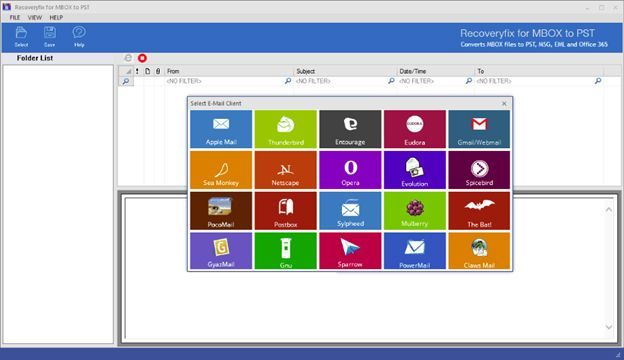
Task: Stop the process with the red stop icon
Action: [x=142, y=58]
